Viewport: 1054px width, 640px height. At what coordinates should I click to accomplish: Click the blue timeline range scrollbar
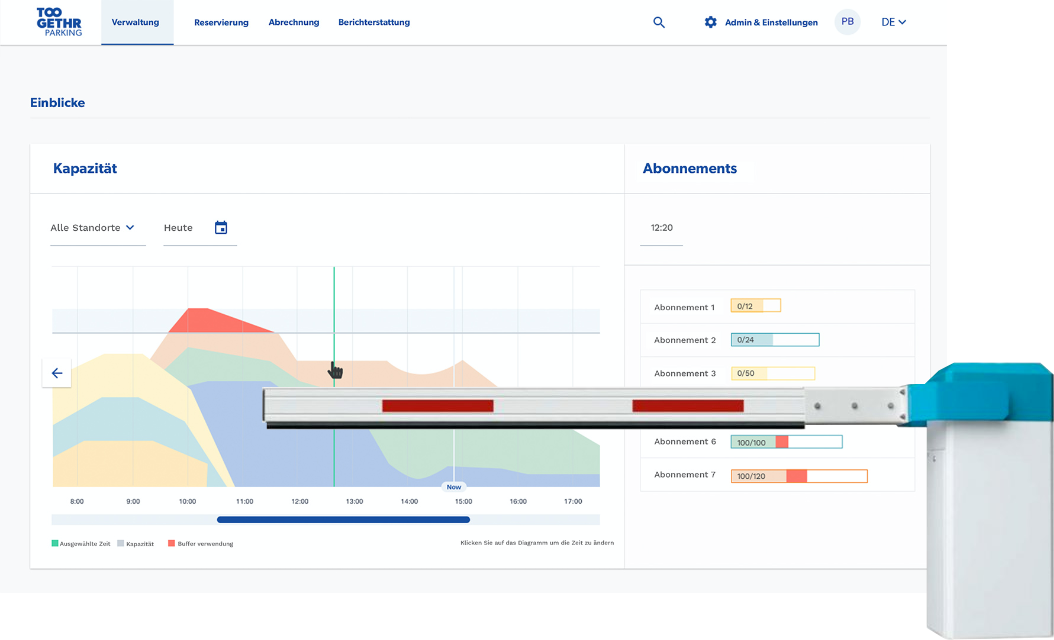click(x=343, y=520)
